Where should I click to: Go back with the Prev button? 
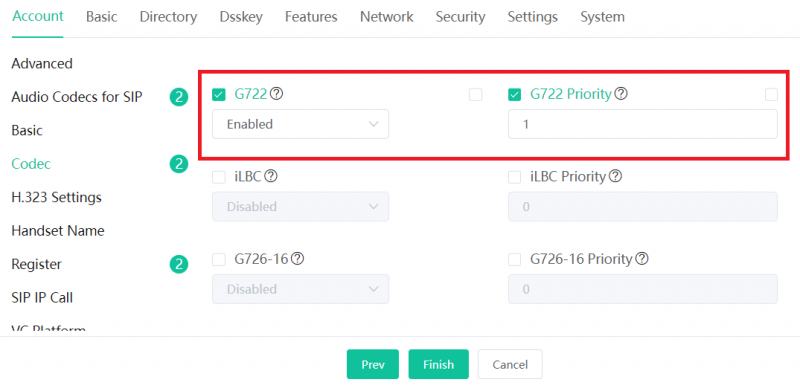[372, 364]
